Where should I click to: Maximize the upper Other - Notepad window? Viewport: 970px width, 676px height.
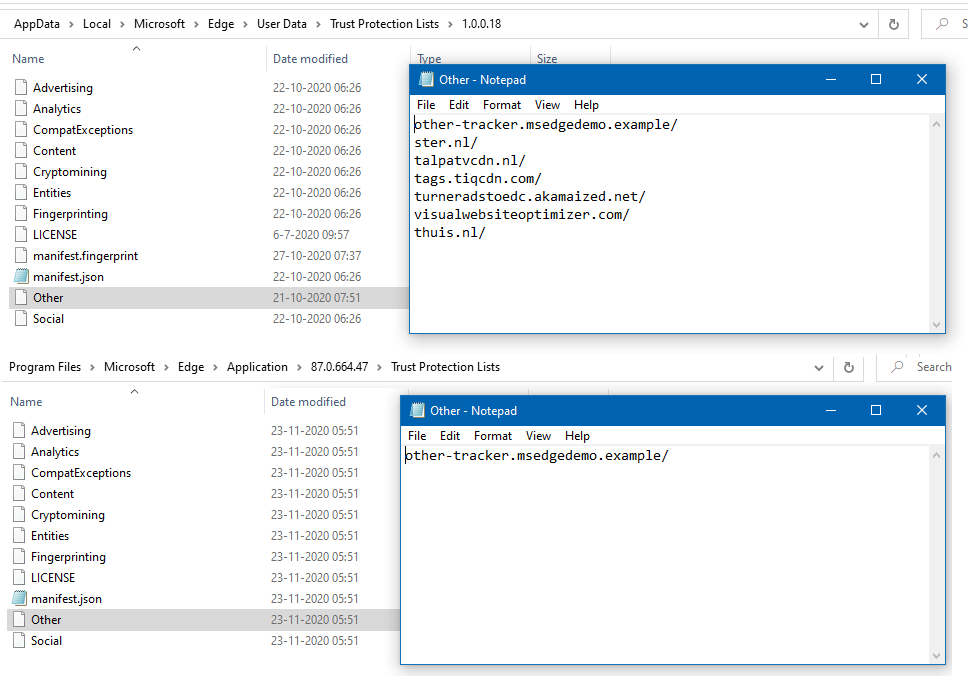coord(875,79)
